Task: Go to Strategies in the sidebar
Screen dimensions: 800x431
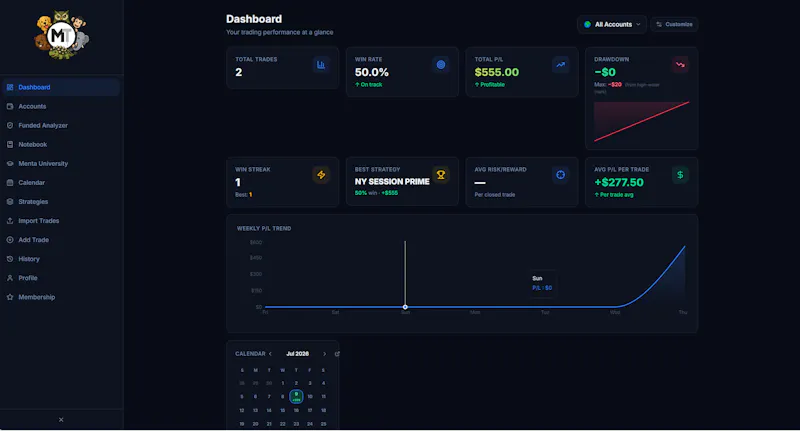Action: tap(61, 201)
